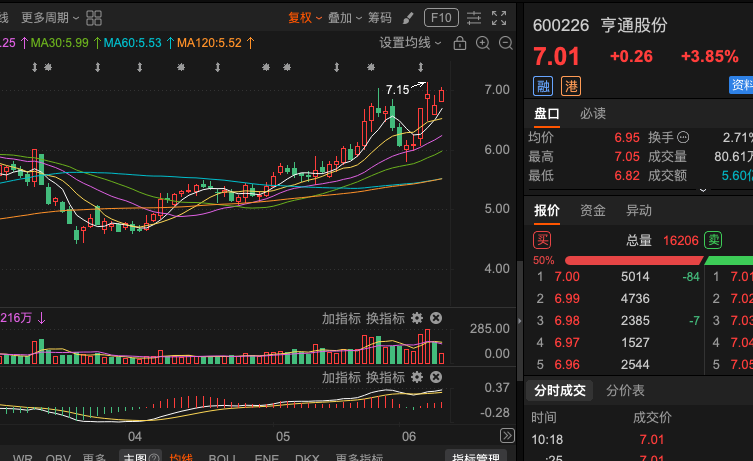Open the 设置均线 dropdown
Screen dimensions: 753x461
tap(410, 43)
